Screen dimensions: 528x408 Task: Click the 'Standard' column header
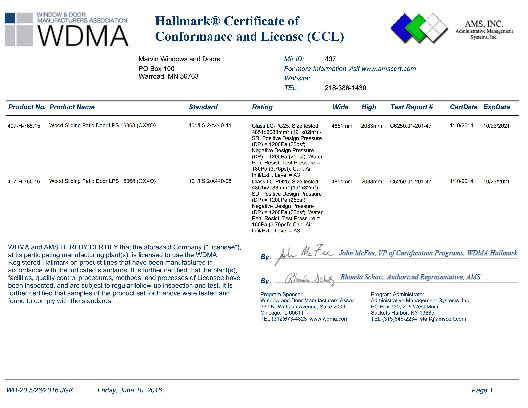pyautogui.click(x=203, y=107)
